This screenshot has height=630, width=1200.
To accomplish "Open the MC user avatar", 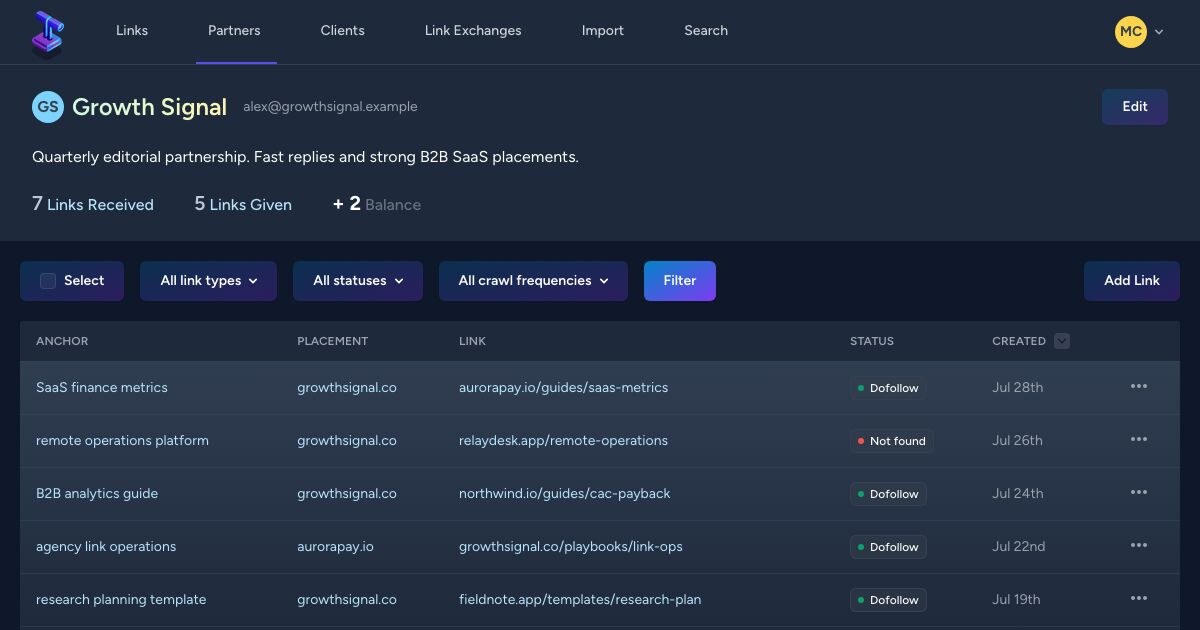I will point(1131,31).
